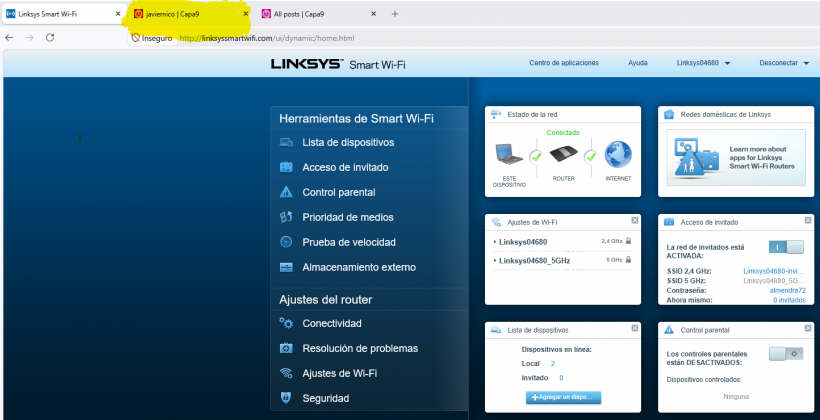Image resolution: width=820 pixels, height=420 pixels.
Task: Click the almendra72 password link
Action: point(787,290)
